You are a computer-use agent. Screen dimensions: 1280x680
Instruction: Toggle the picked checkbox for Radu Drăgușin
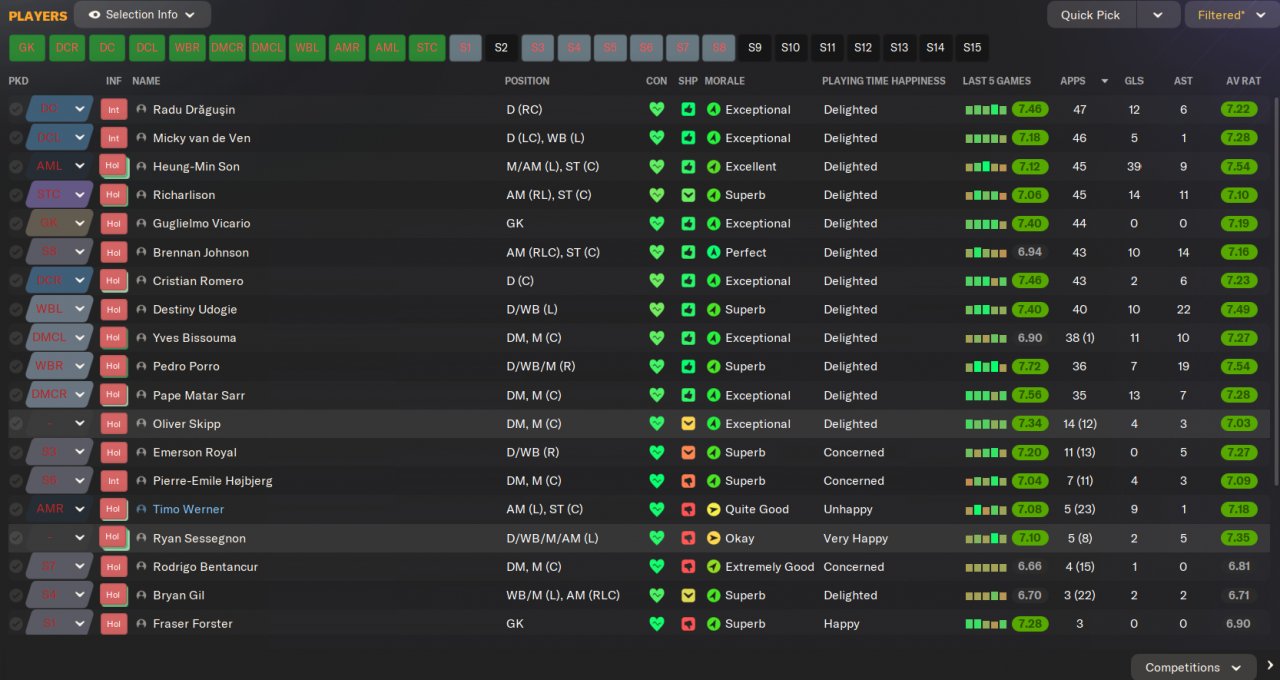tap(15, 110)
